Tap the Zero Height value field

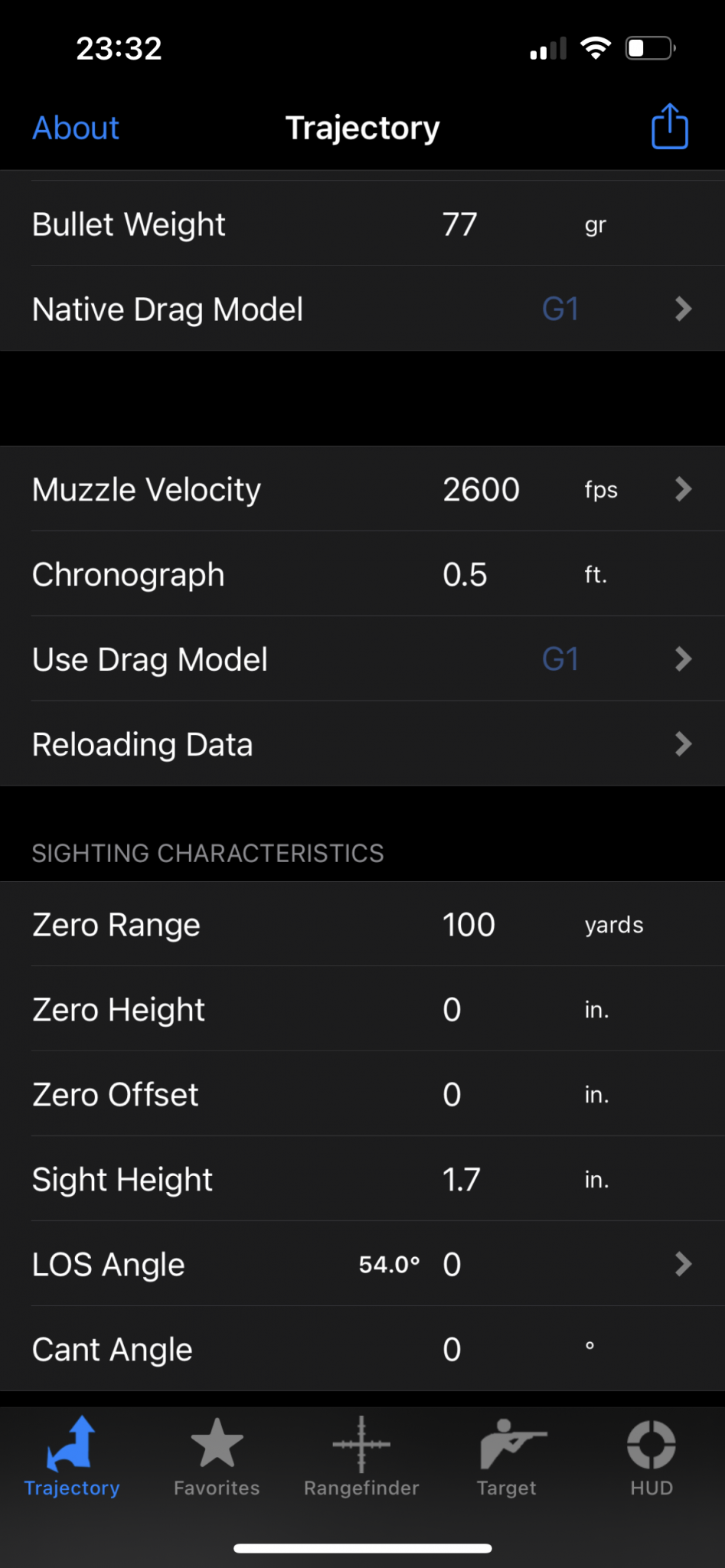[x=452, y=1010]
